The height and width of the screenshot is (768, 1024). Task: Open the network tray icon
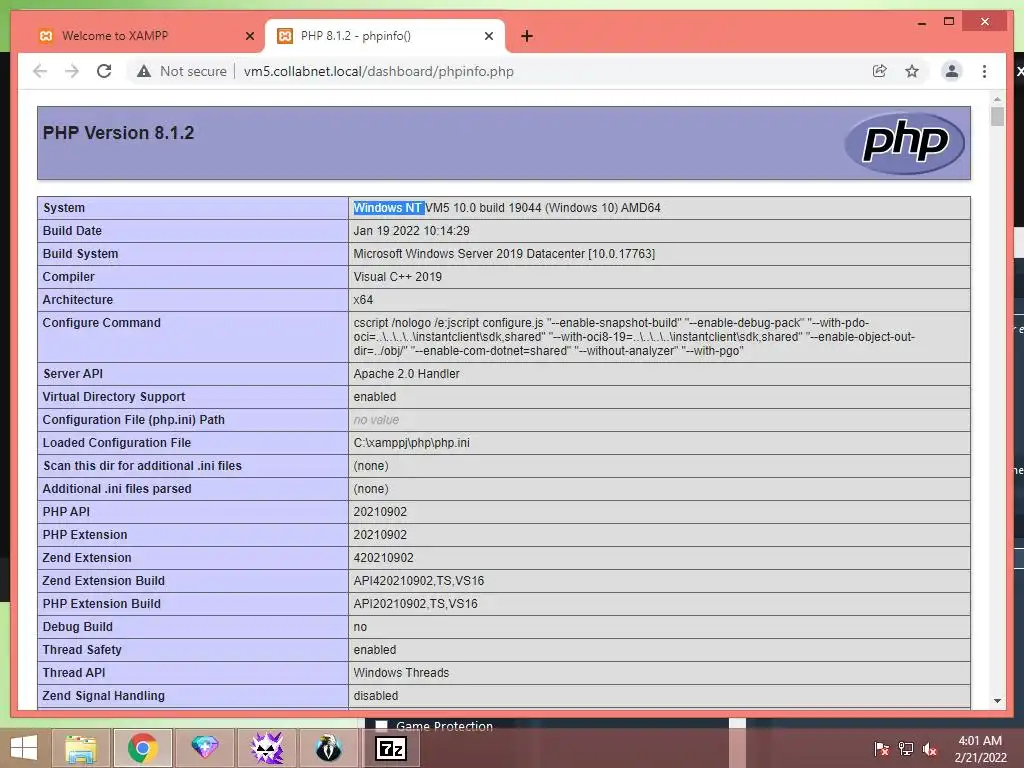coord(906,749)
